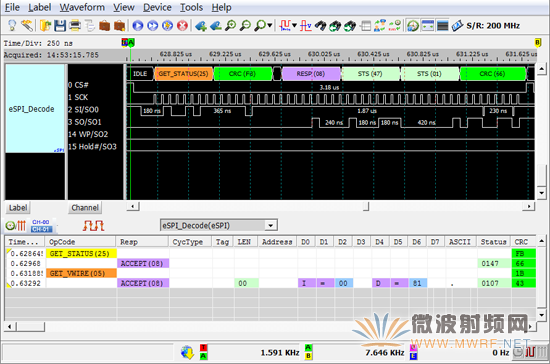Open the Waveform menu
Viewport: 550px width, 364px height.
pyautogui.click(x=82, y=7)
